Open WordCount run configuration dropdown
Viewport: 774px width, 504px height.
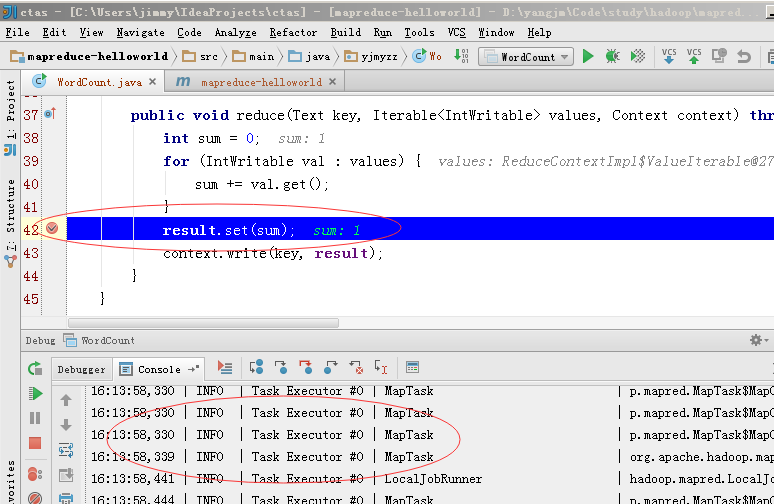526,57
